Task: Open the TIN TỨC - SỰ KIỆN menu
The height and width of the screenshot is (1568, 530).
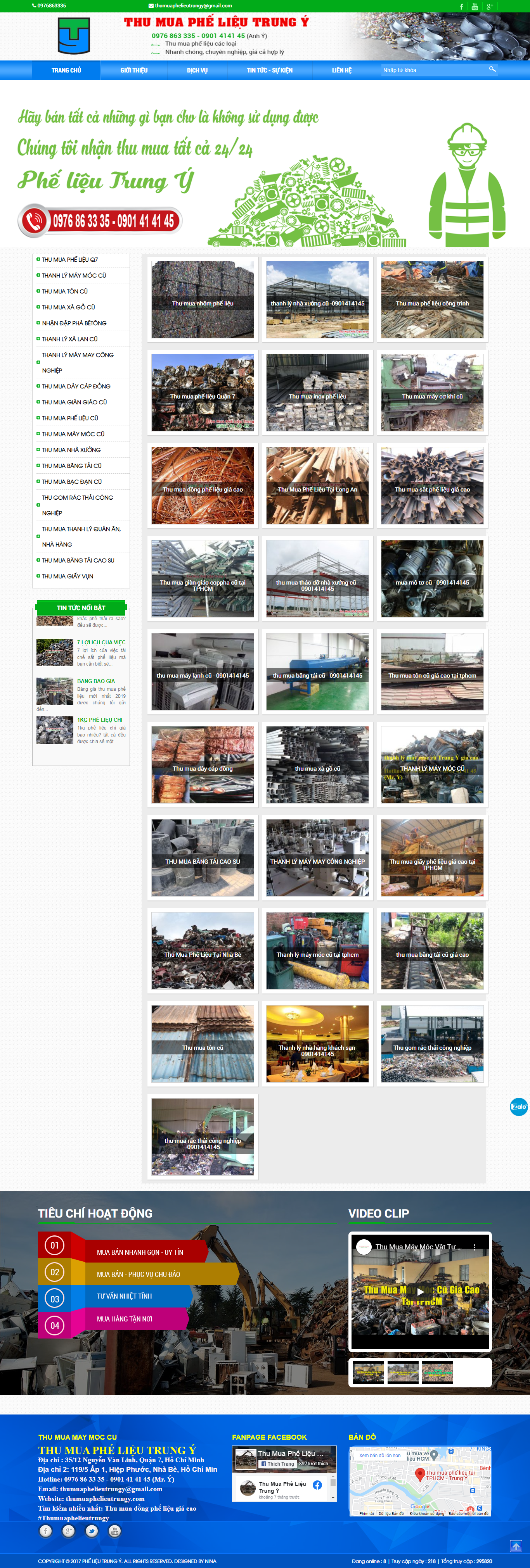Action: point(269,71)
